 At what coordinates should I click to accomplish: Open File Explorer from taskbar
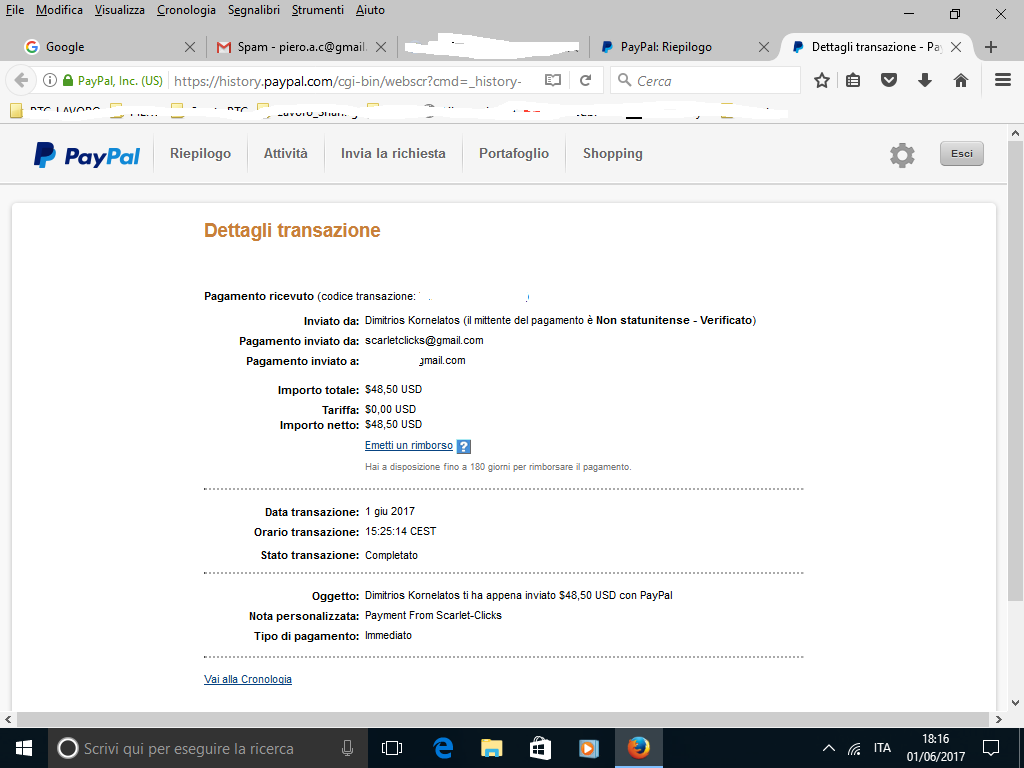coord(491,748)
